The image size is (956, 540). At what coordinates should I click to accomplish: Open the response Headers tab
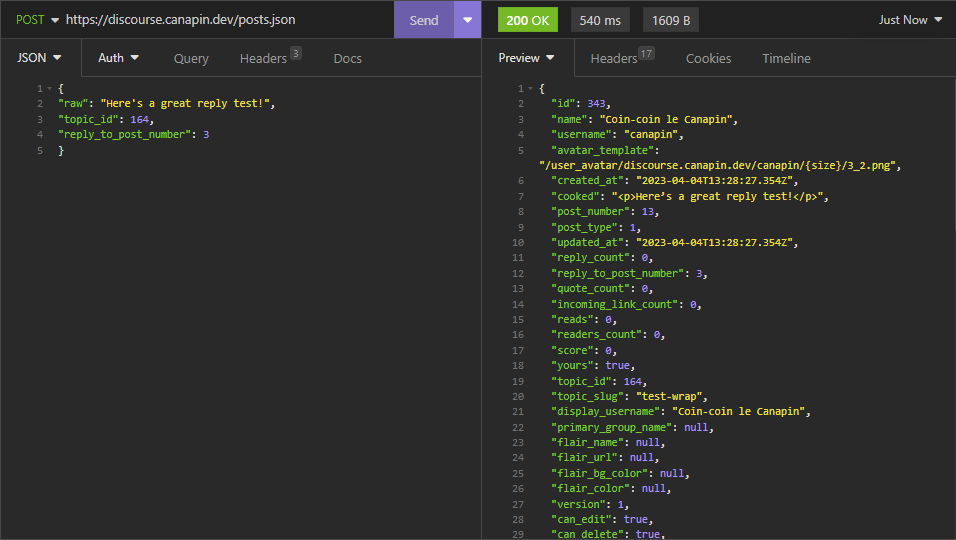pyautogui.click(x=622, y=58)
